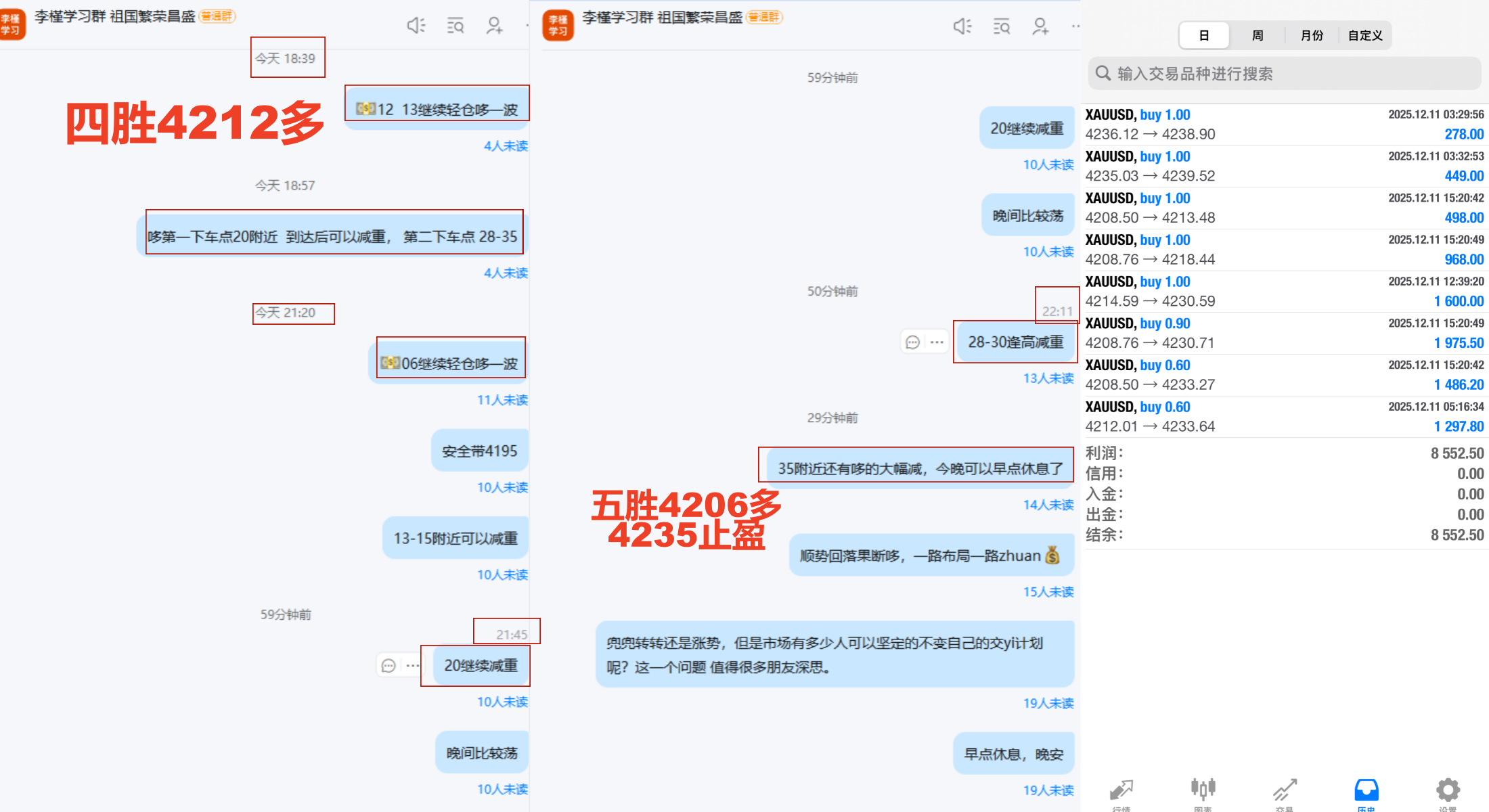
Task: Search chat history in left chat header
Action: [455, 26]
